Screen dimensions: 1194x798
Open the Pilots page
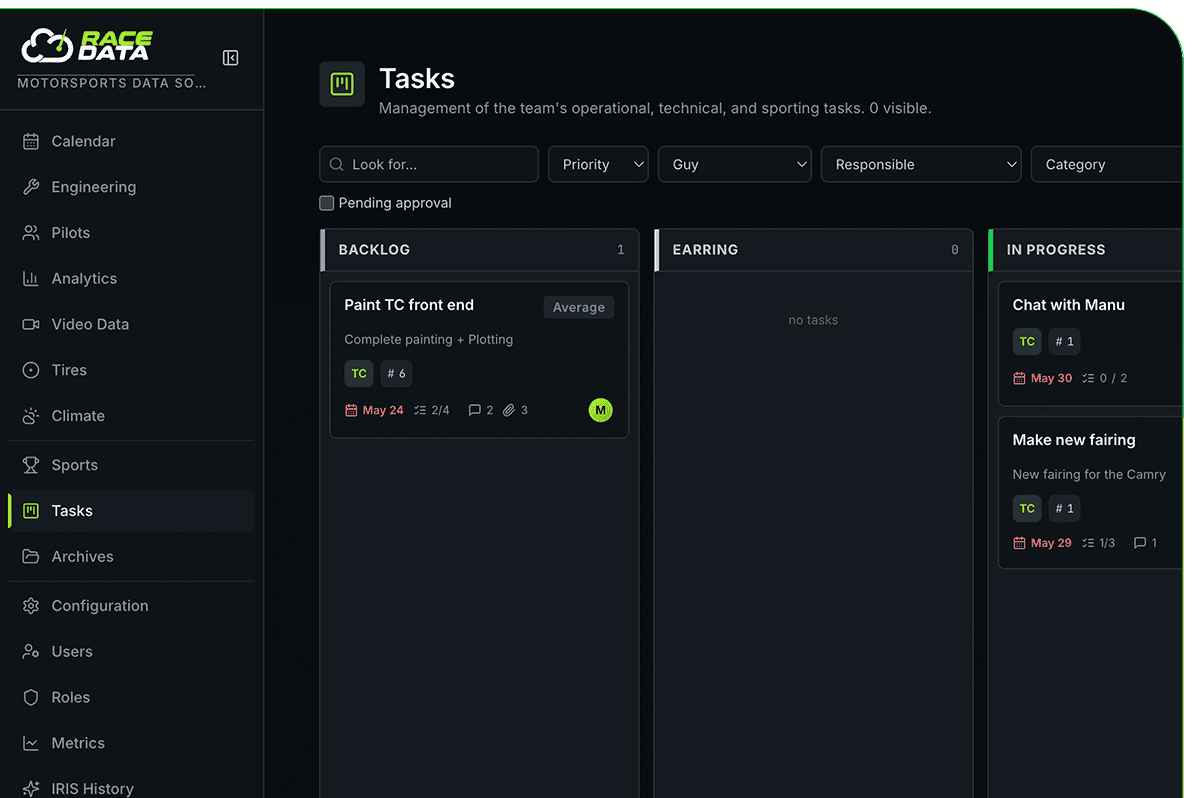click(131, 233)
